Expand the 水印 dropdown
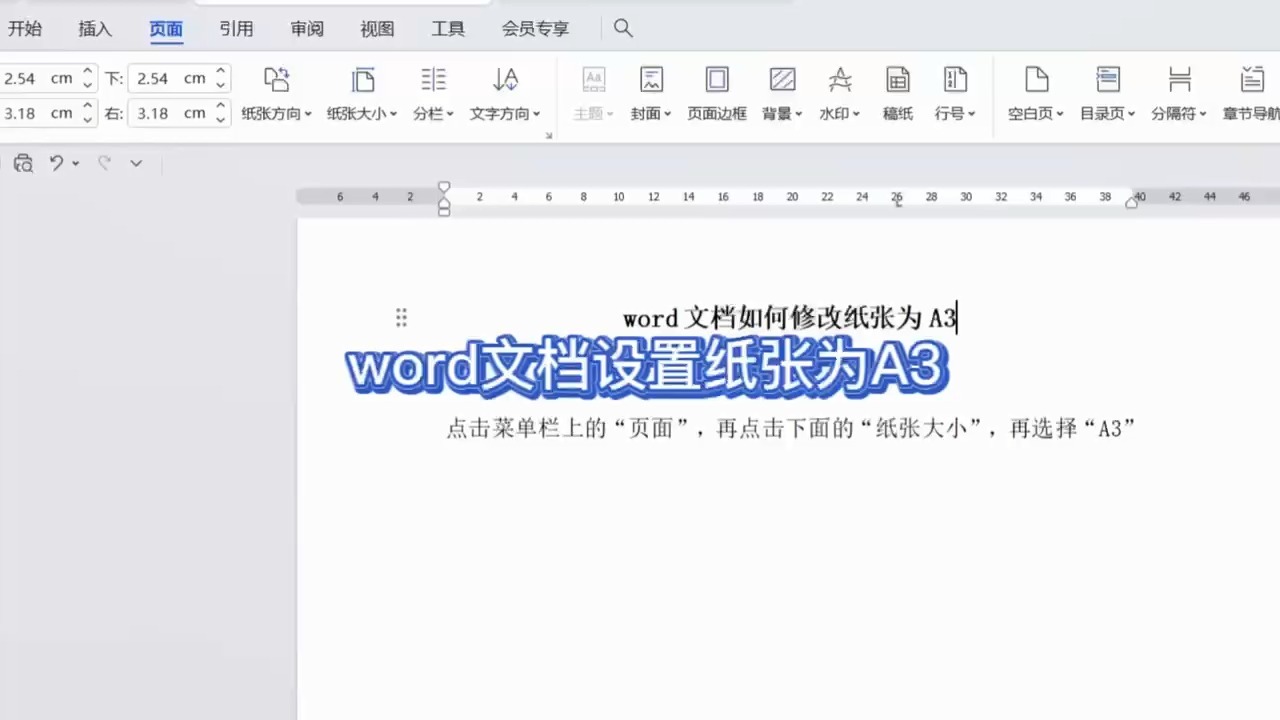Screen dimensions: 1280x720 856,114
